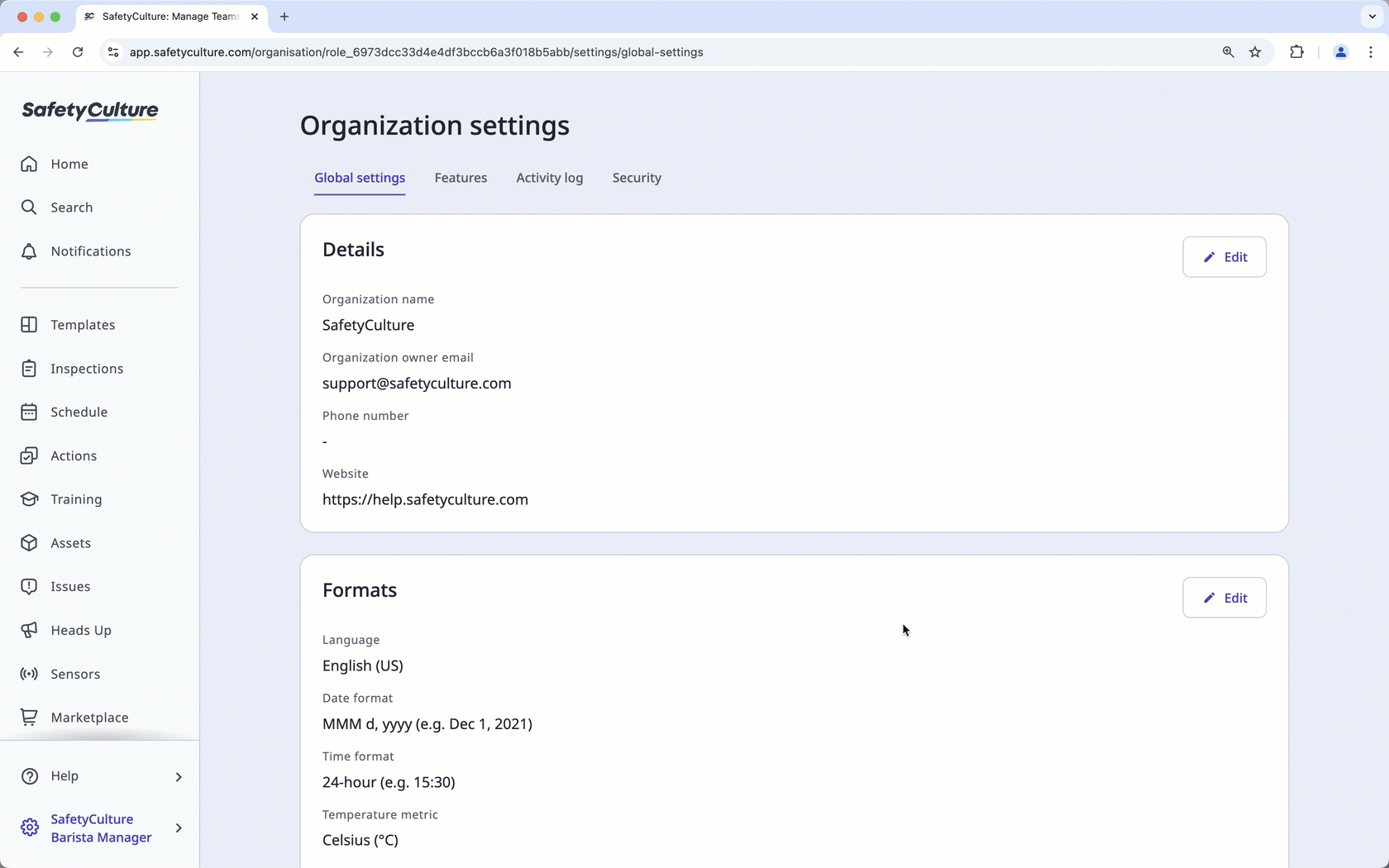This screenshot has width=1389, height=868.
Task: Open Chrome three-dot menu
Action: 1371,52
